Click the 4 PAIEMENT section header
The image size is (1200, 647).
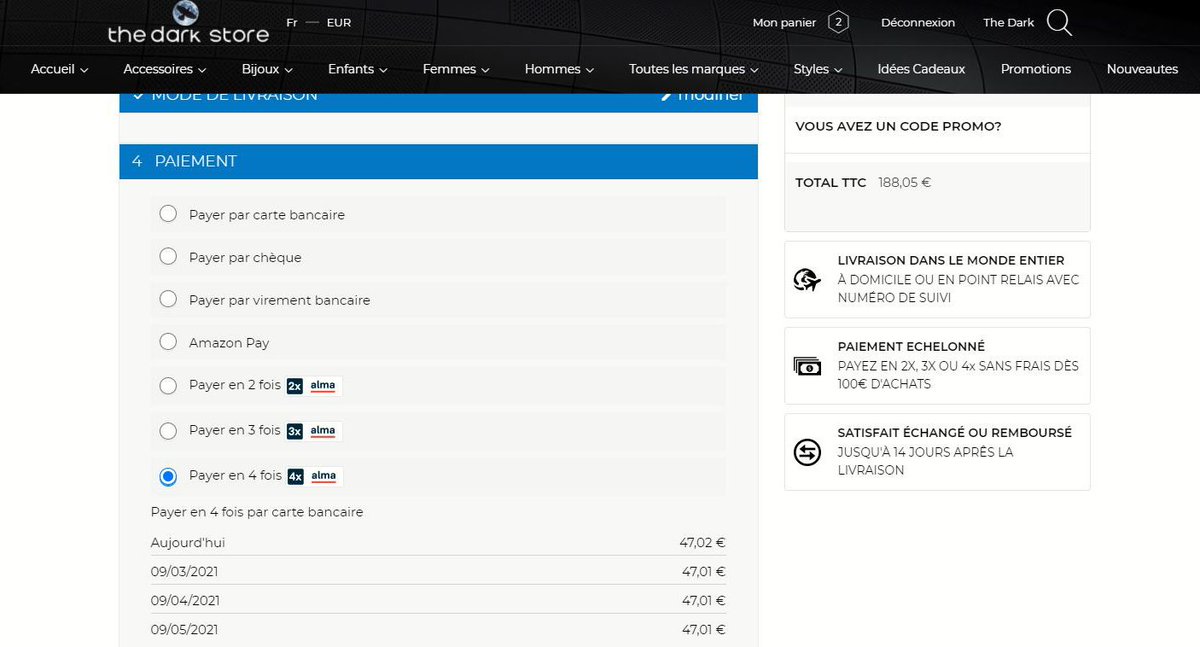(x=438, y=161)
